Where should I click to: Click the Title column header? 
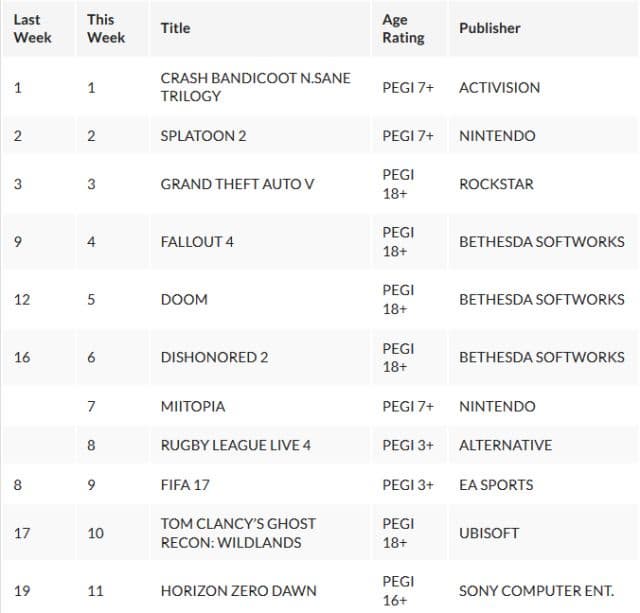[175, 28]
